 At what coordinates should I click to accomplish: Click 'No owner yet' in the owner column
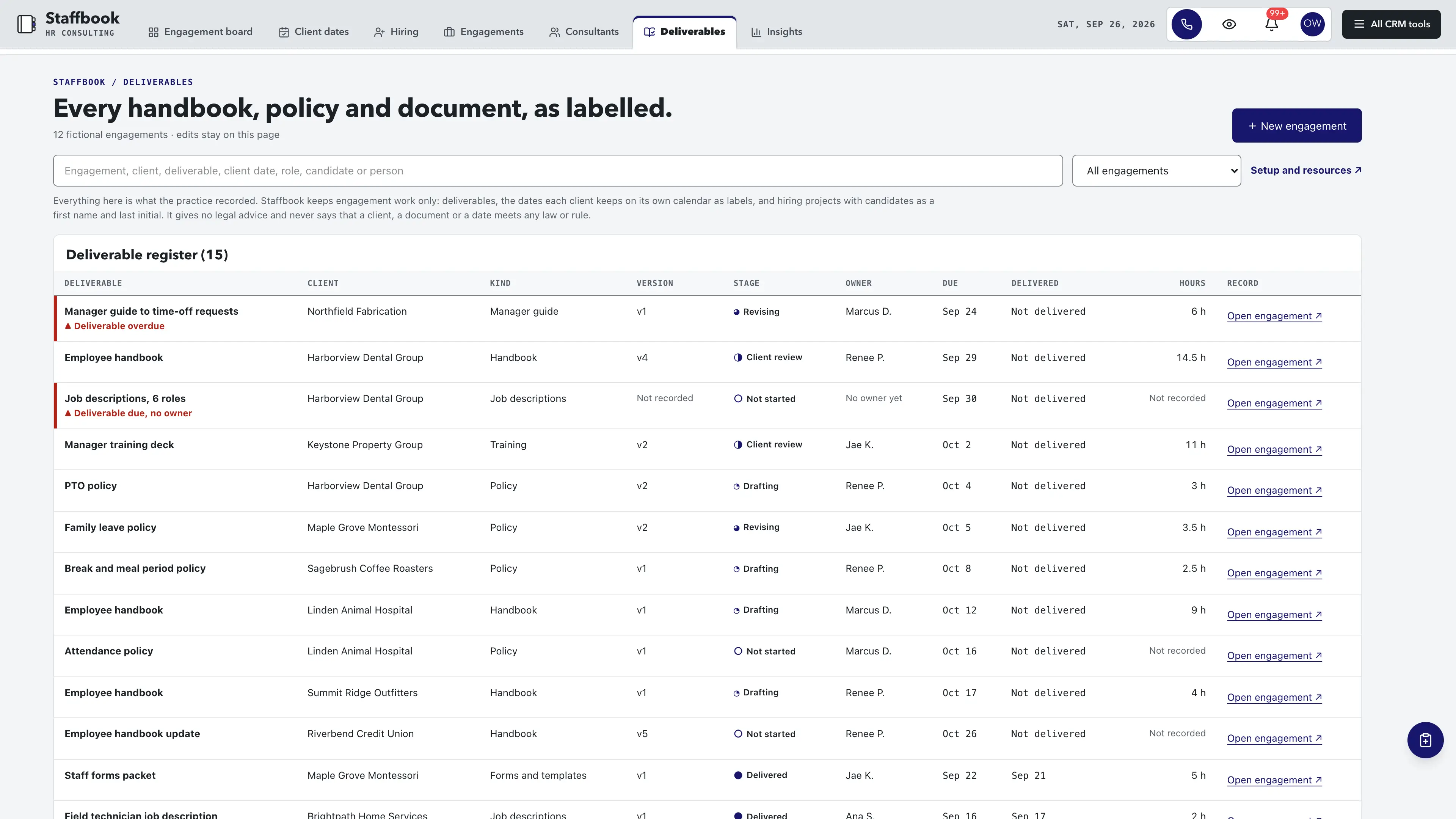873,399
